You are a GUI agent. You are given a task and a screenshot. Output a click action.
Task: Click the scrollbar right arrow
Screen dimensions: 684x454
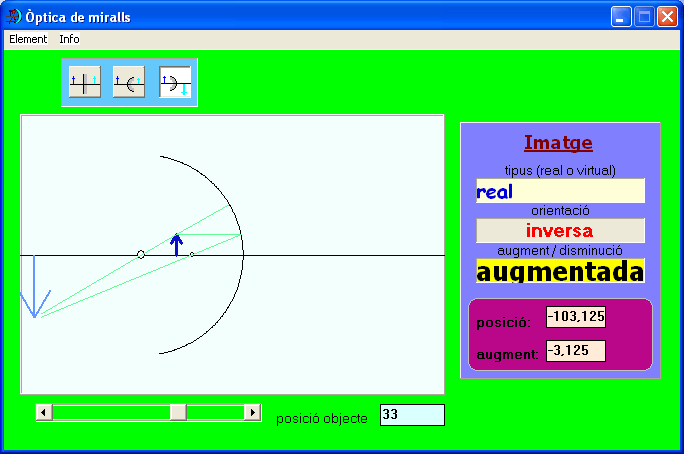[253, 412]
